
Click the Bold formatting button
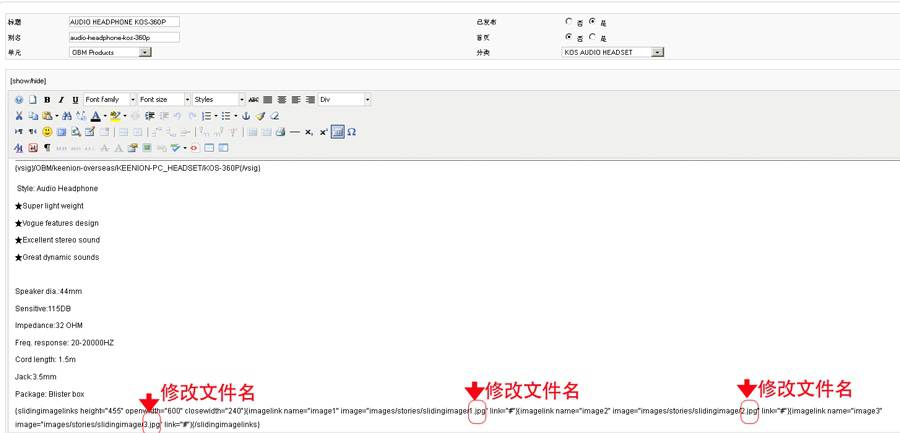coord(47,99)
